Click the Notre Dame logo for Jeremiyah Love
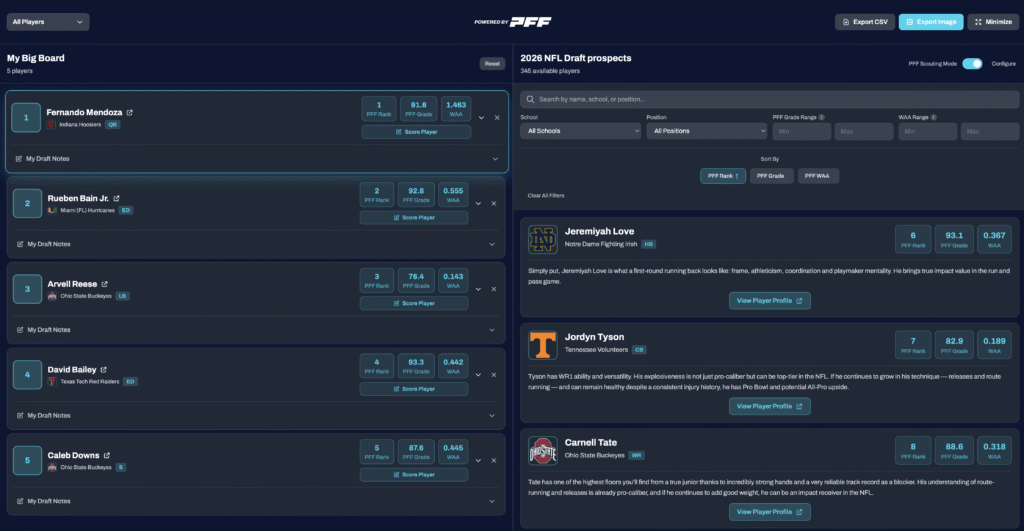 tap(542, 240)
